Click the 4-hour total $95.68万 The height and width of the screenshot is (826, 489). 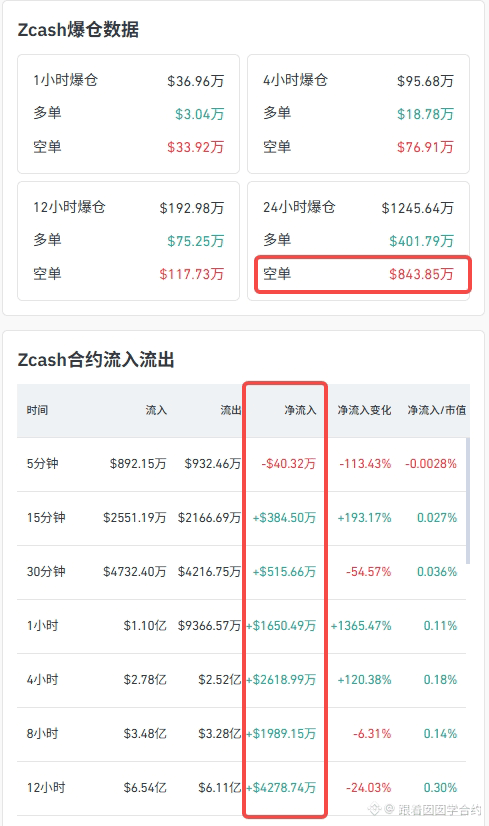click(x=425, y=81)
